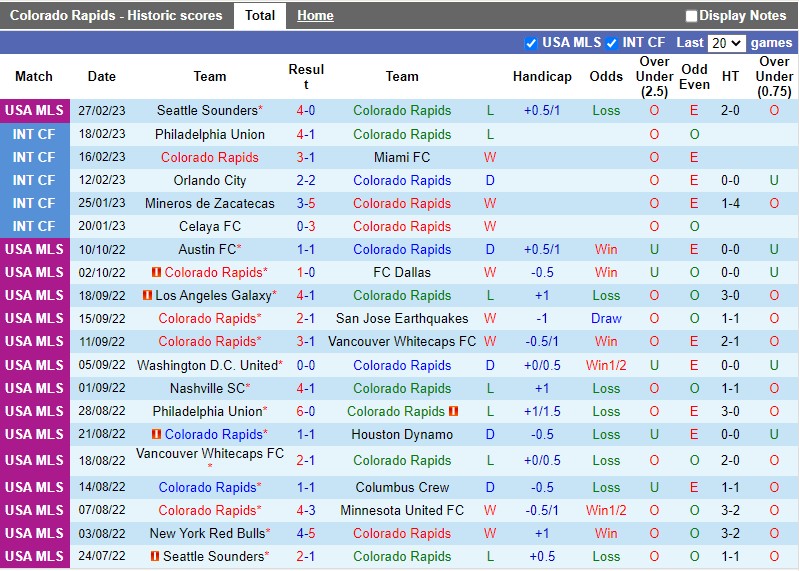Image resolution: width=799 pixels, height=571 pixels.
Task: Click the Date column header
Action: pyautogui.click(x=101, y=76)
